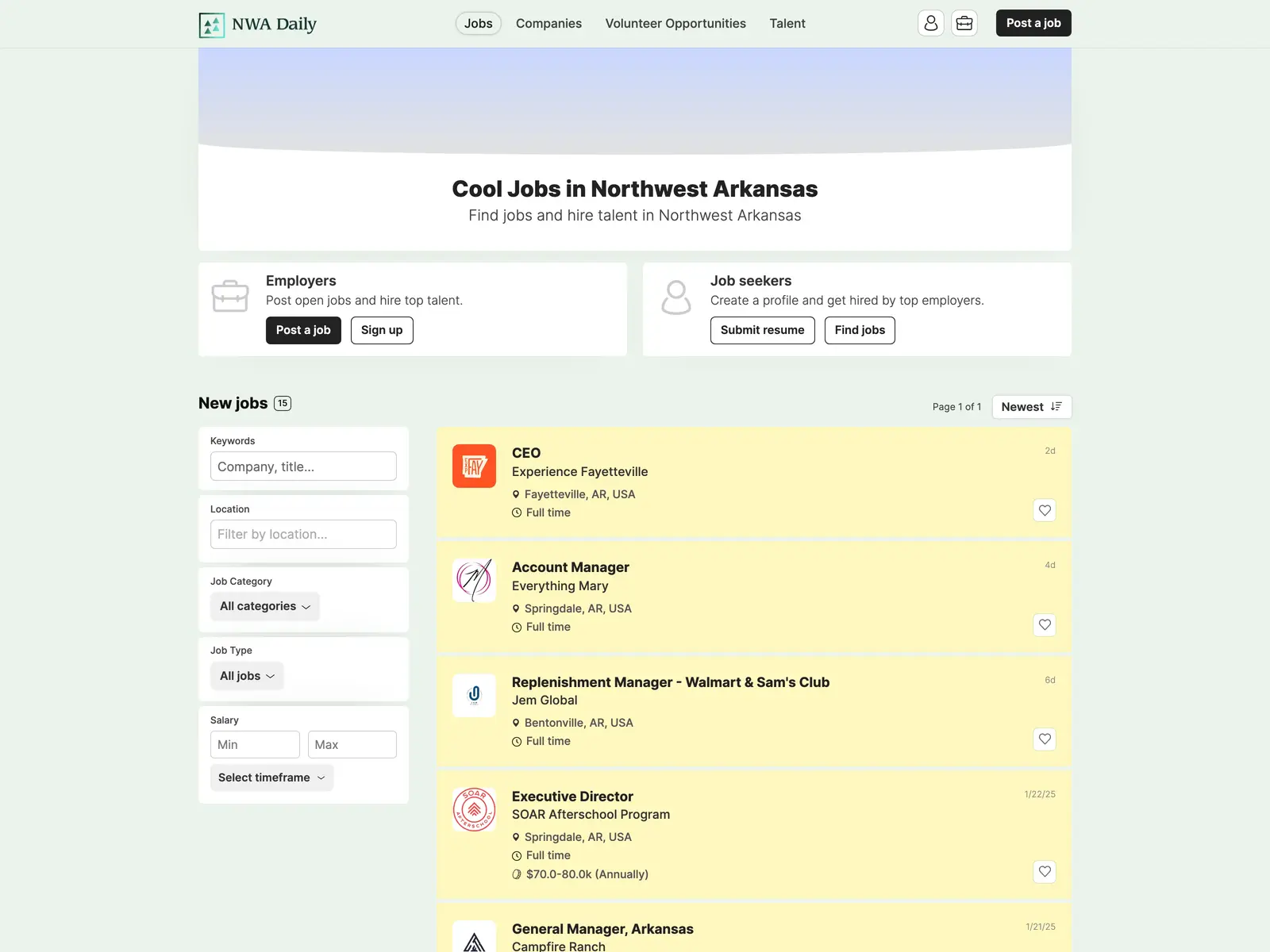Screen dimensions: 1270x952
Task: Open the CEO job title link
Action: coord(526,453)
